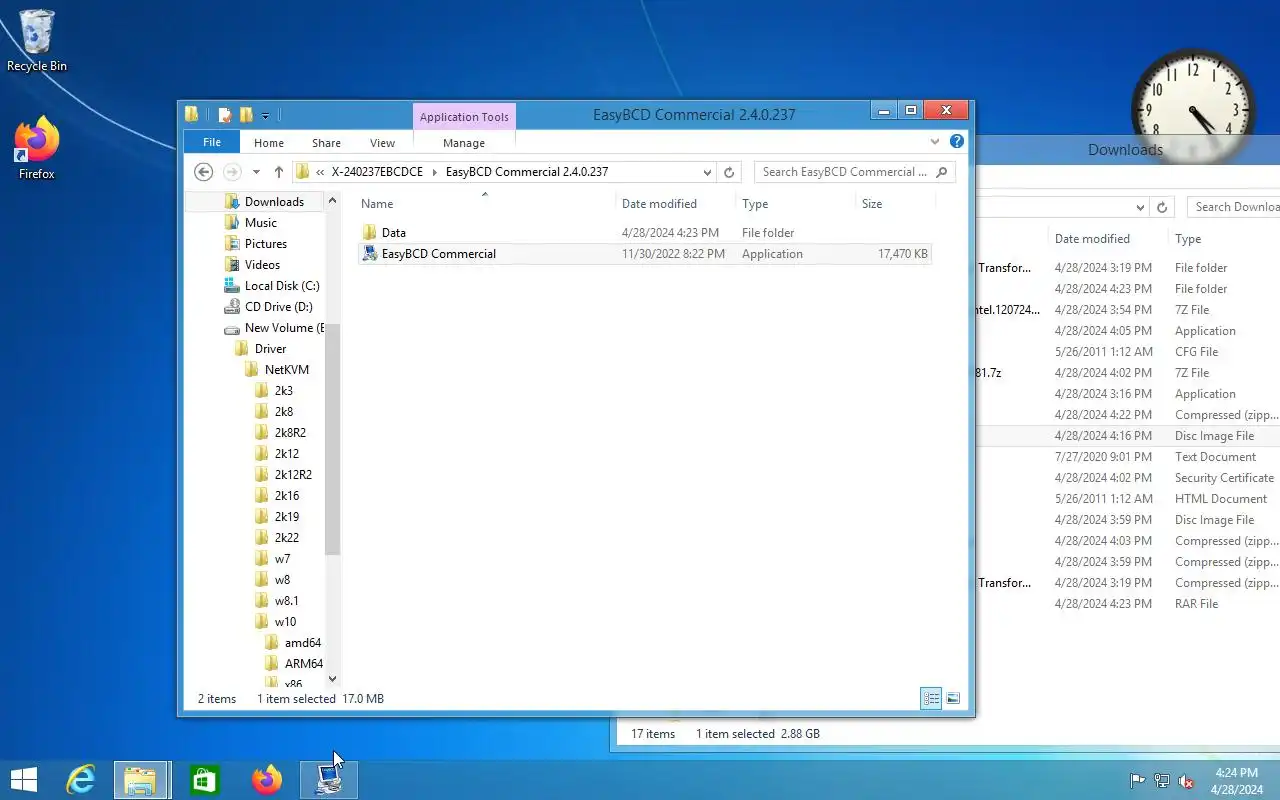
Task: Open Customize Quick Access Toolbar dropdown
Action: coord(265,116)
